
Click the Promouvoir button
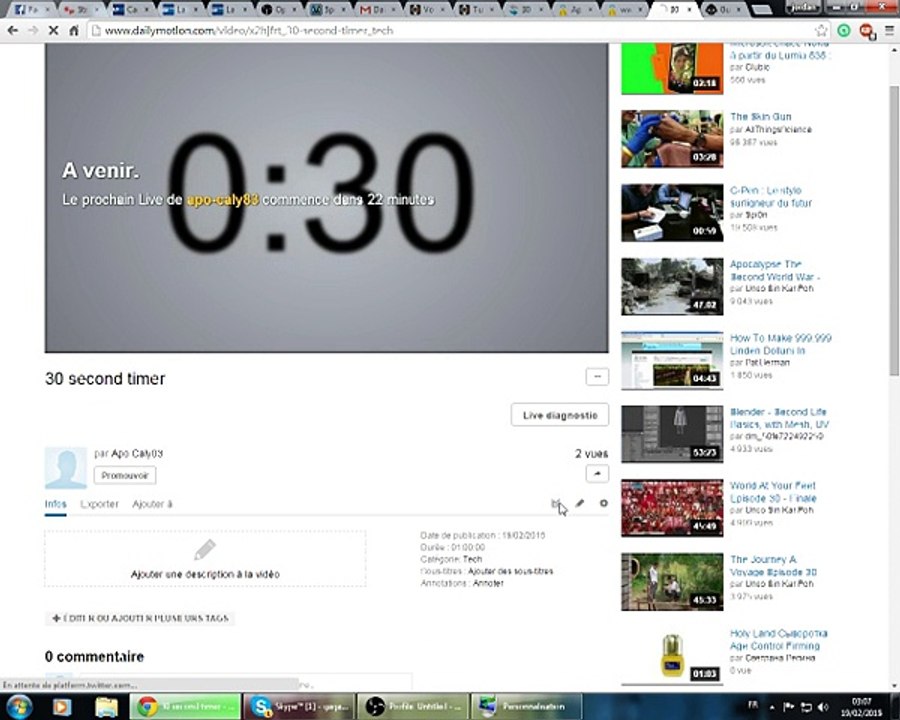[x=125, y=475]
